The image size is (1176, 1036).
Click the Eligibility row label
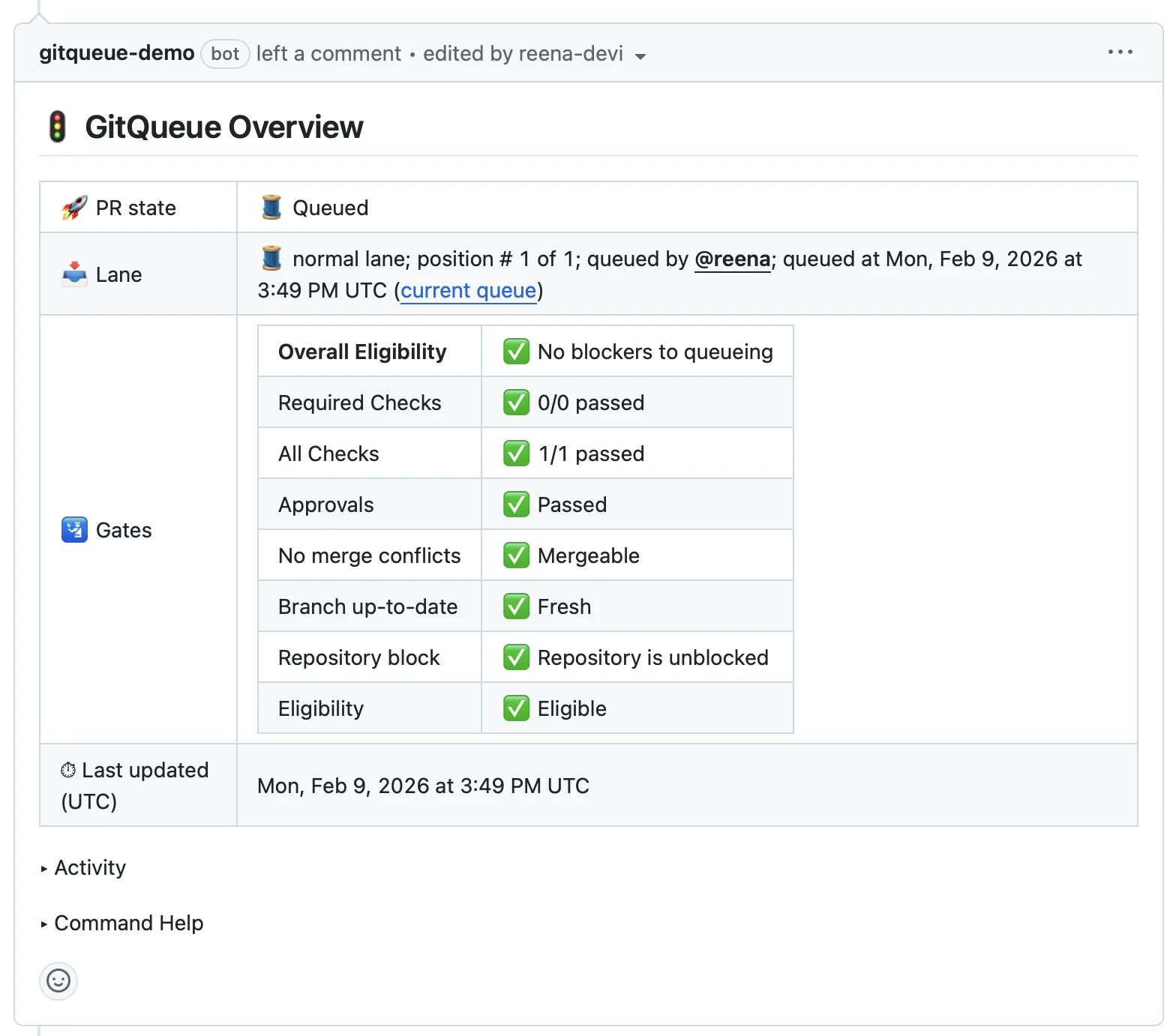coord(321,708)
